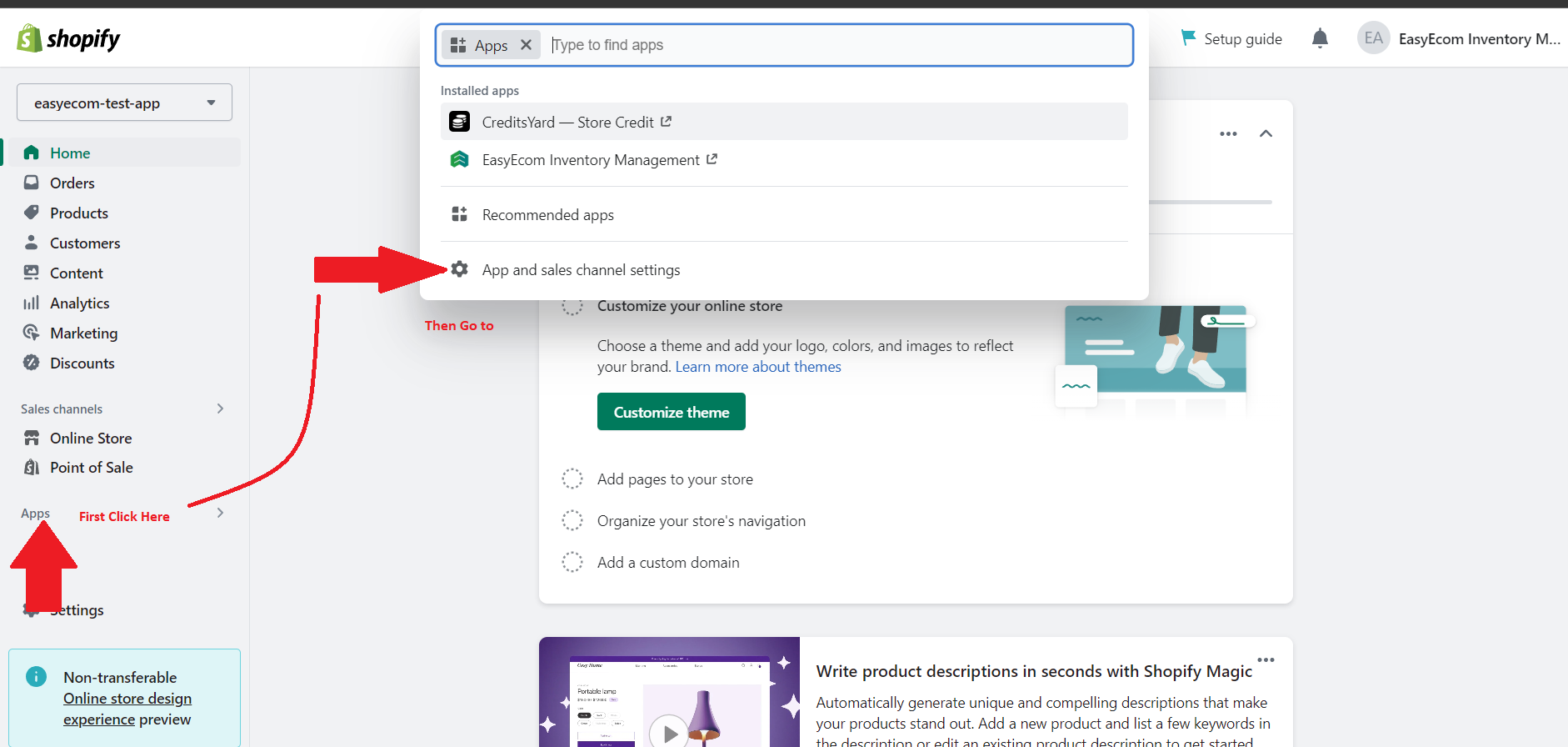Click the Discounts badge icon
Viewport: 1568px width, 747px height.
click(32, 363)
